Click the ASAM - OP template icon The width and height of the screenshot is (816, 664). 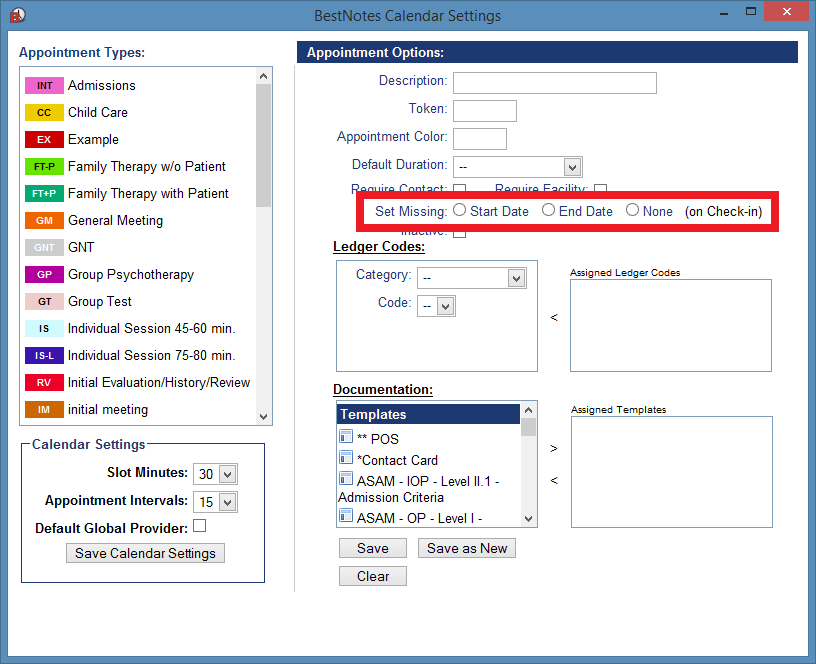(x=346, y=516)
